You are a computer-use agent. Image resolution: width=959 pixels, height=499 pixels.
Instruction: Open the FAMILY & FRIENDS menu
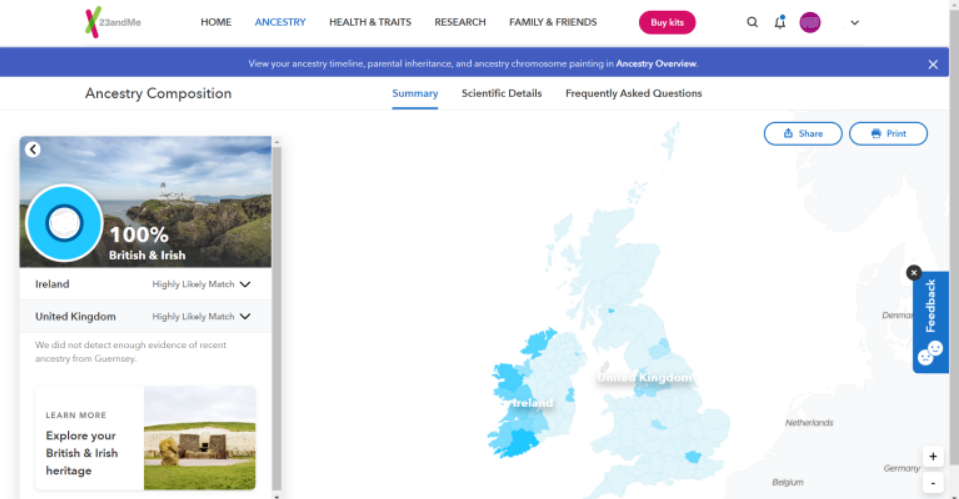[553, 22]
